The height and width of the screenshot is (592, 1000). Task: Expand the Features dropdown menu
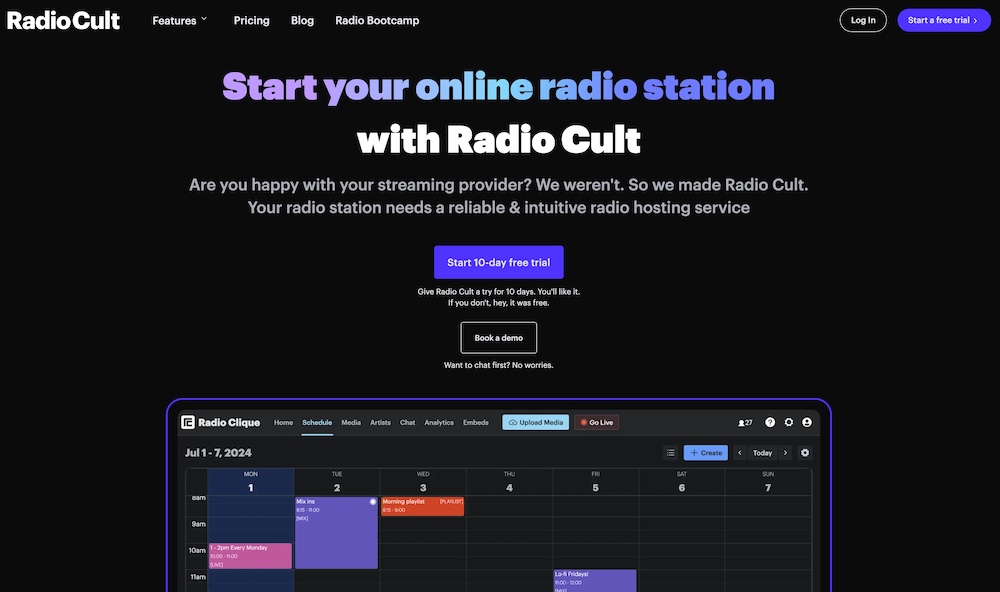pos(178,19)
